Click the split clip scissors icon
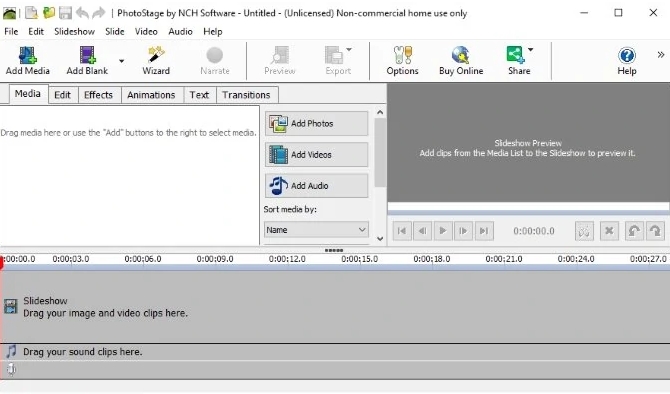Viewport: 670px width, 394px height. [584, 231]
